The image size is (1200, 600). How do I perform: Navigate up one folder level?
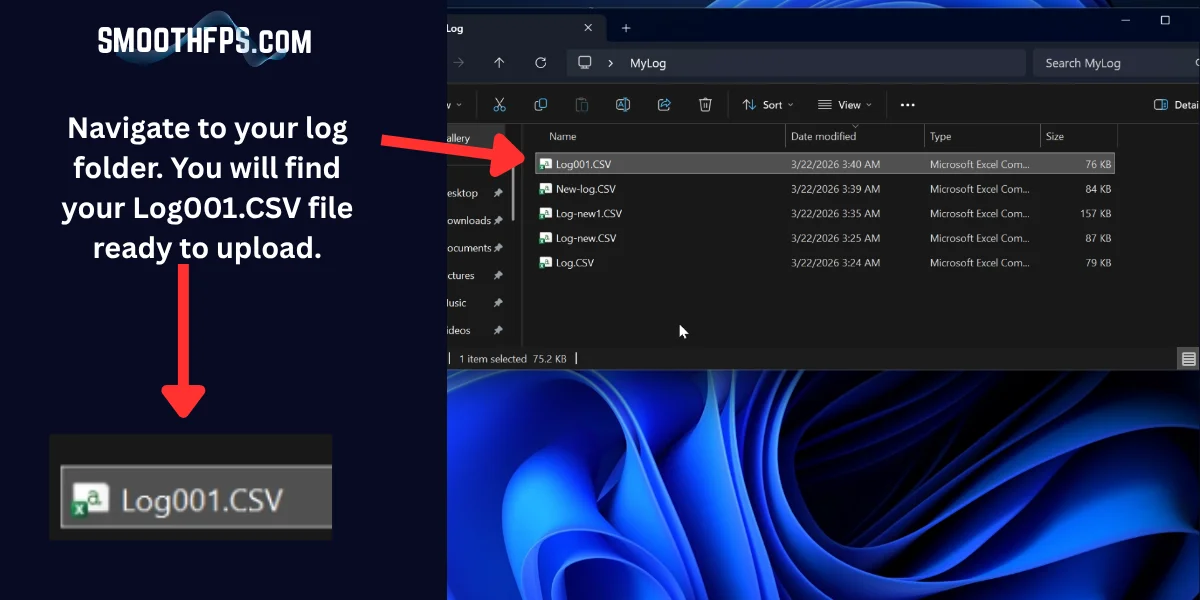(x=498, y=62)
